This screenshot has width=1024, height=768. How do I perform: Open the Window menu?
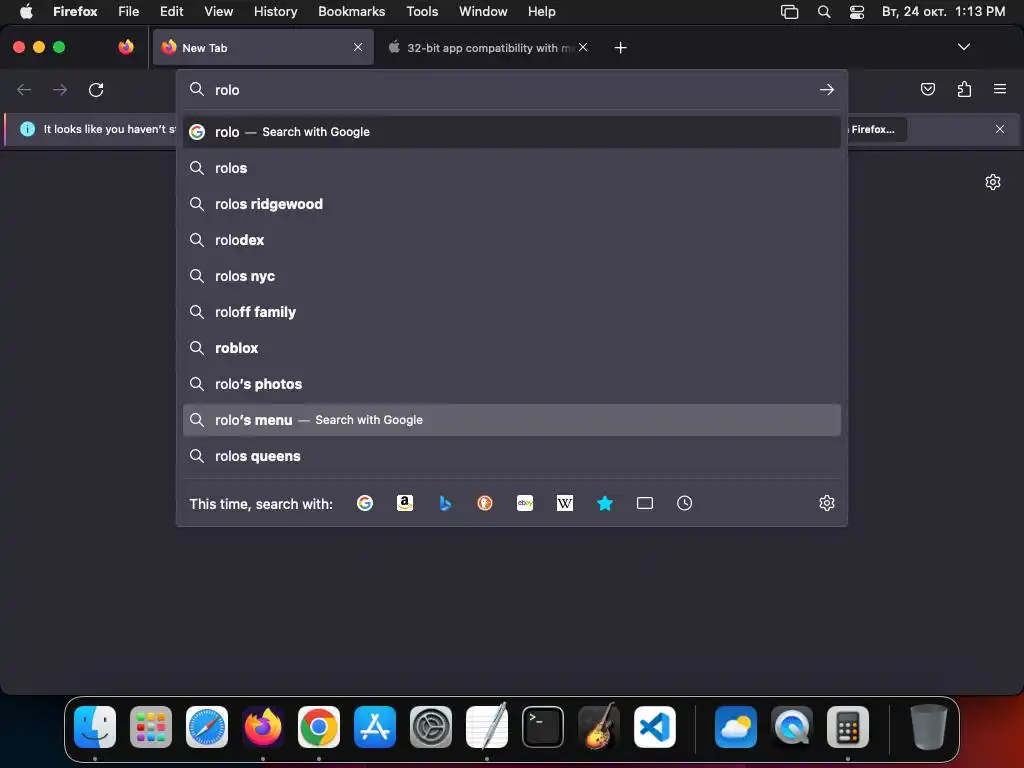click(483, 11)
